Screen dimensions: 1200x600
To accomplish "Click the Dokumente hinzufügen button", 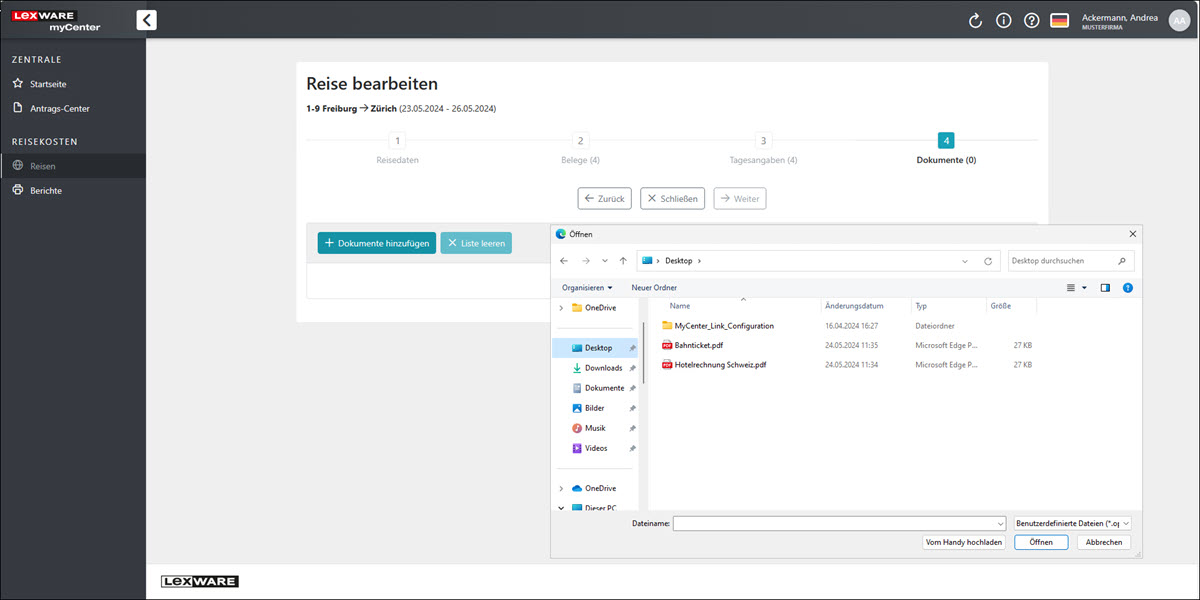I will [x=376, y=243].
